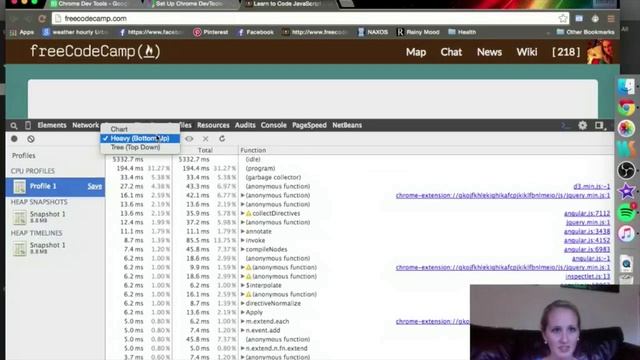Open DevTools settings gear icon
The width and height of the screenshot is (640, 360).
click(x=582, y=125)
